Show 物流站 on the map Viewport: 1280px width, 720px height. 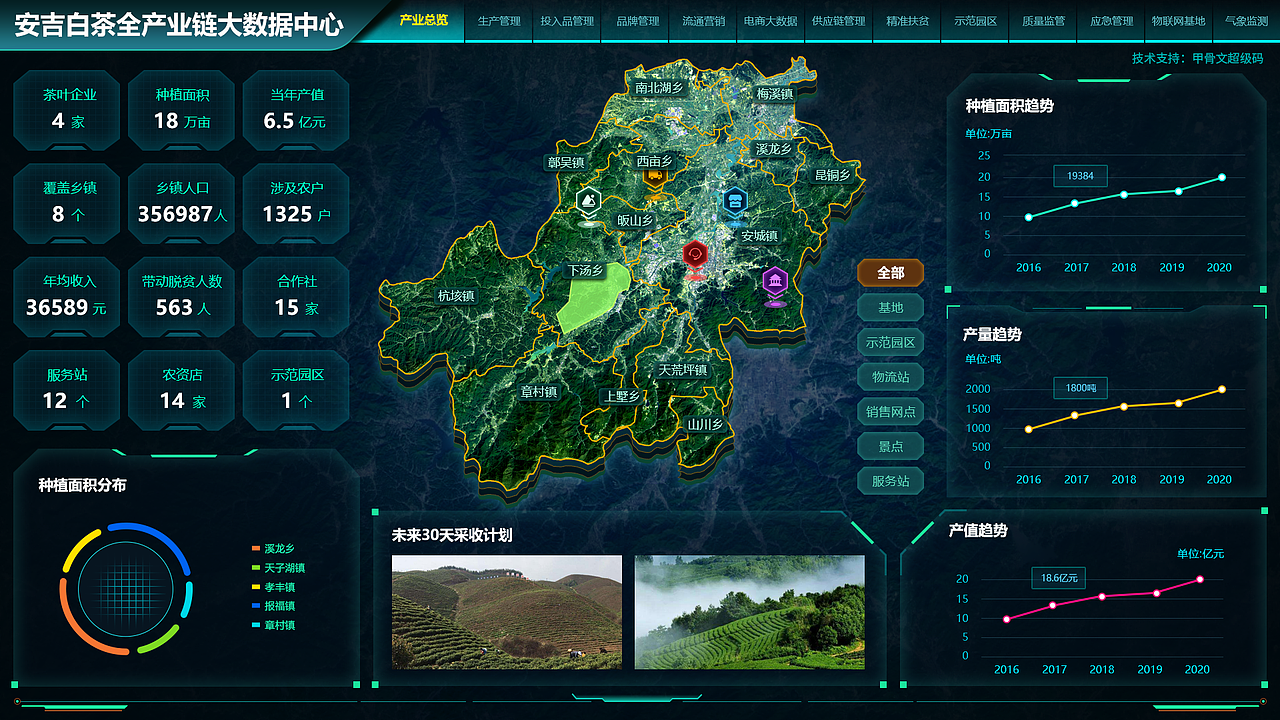tap(890, 377)
